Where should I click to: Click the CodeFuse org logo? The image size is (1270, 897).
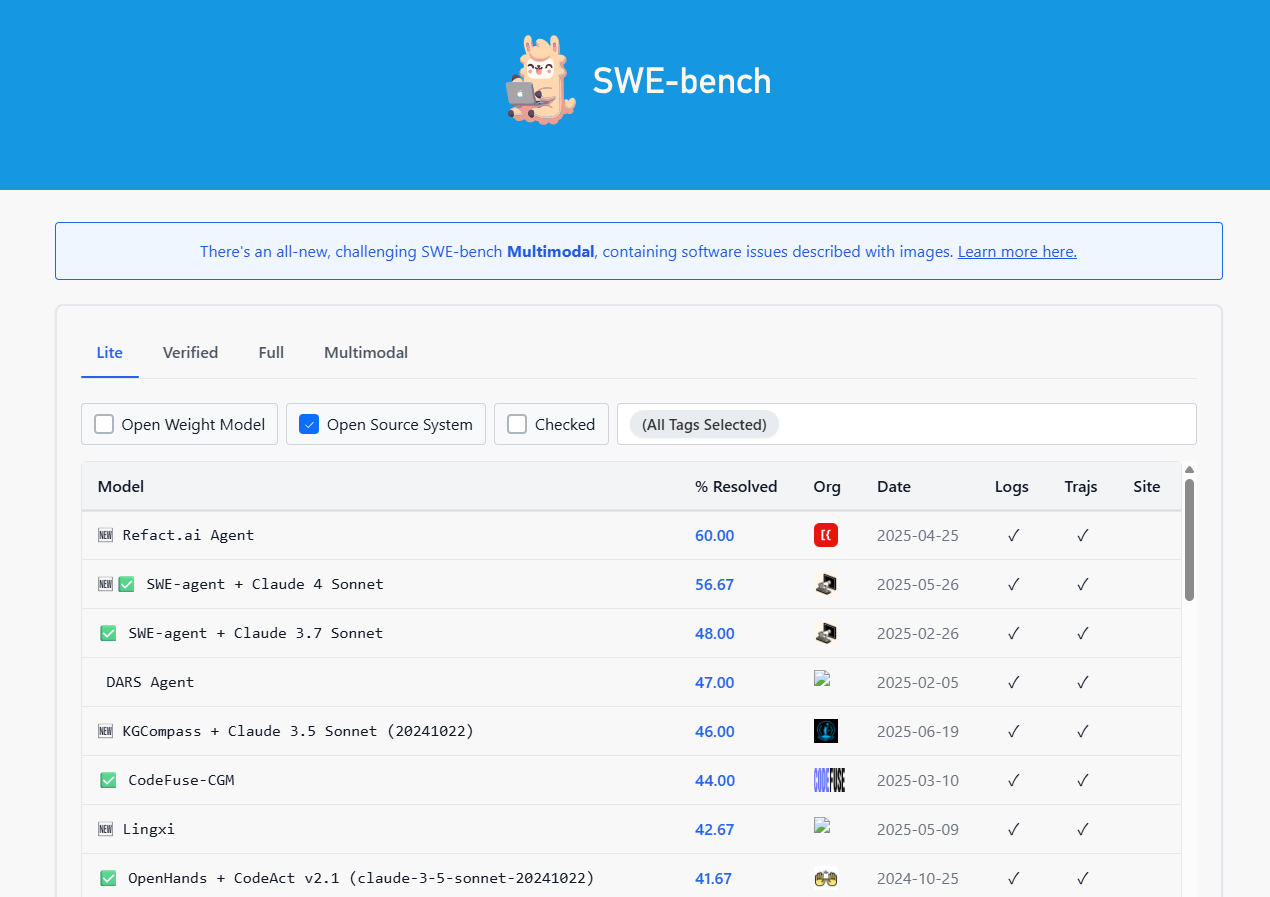click(x=829, y=780)
